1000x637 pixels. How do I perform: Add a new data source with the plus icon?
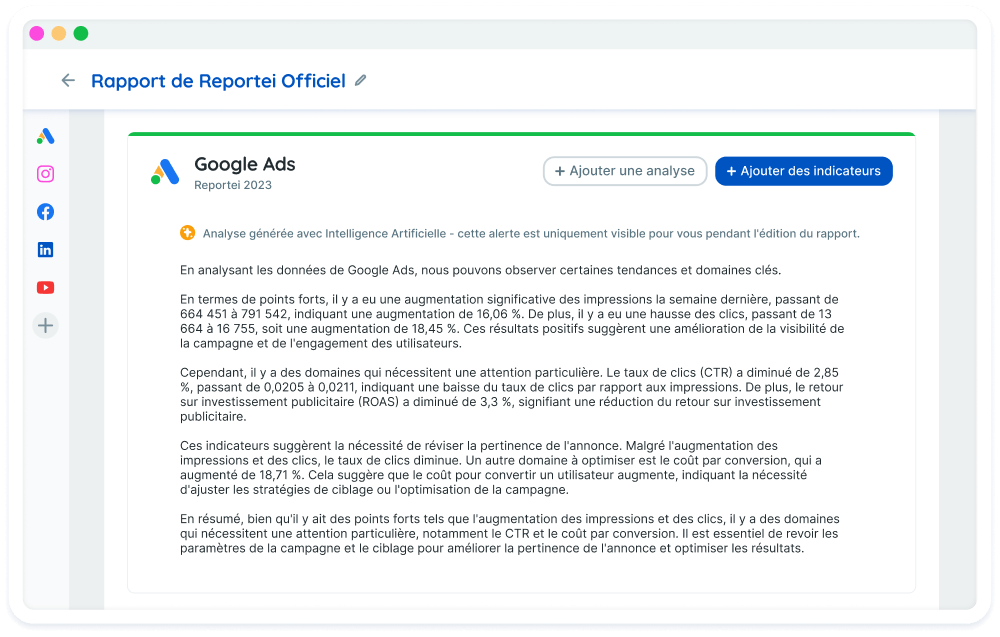pos(45,325)
